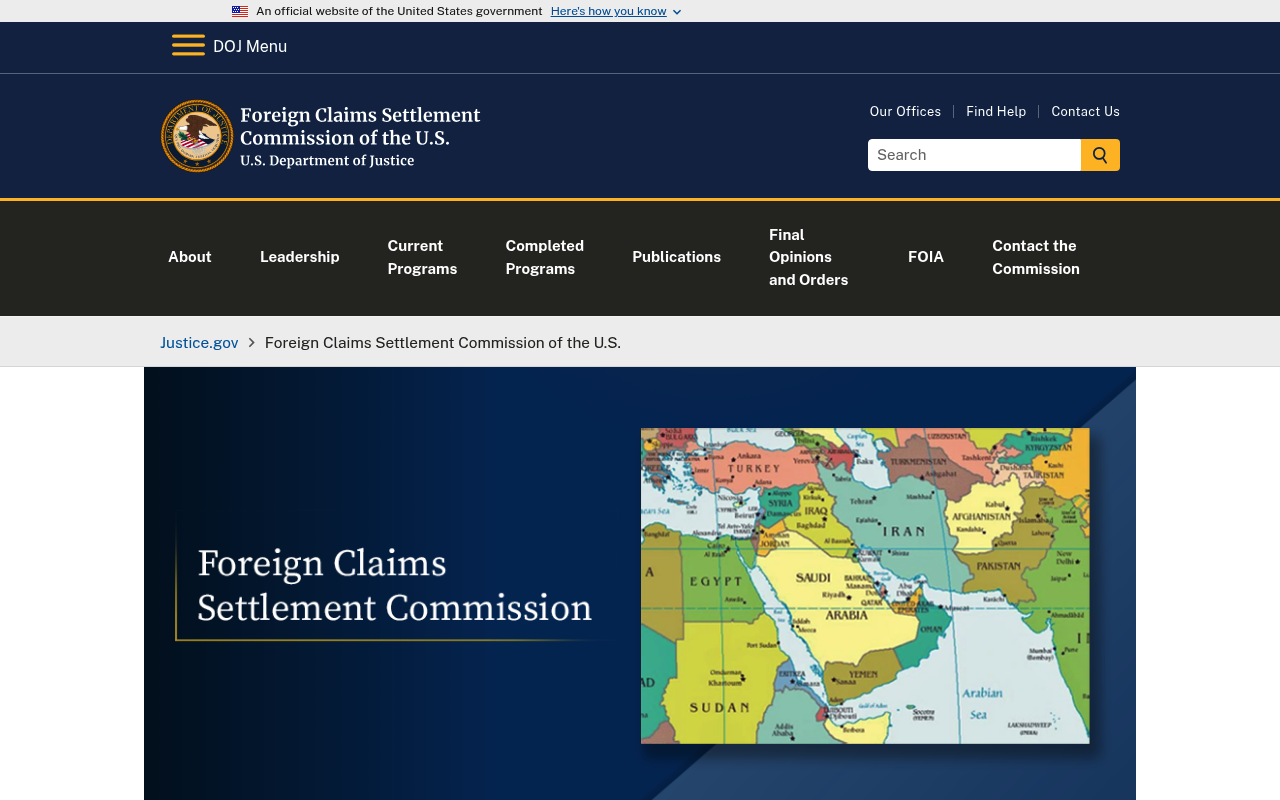Follow the Justice.gov breadcrumb link
1280x800 pixels.
pyautogui.click(x=199, y=342)
